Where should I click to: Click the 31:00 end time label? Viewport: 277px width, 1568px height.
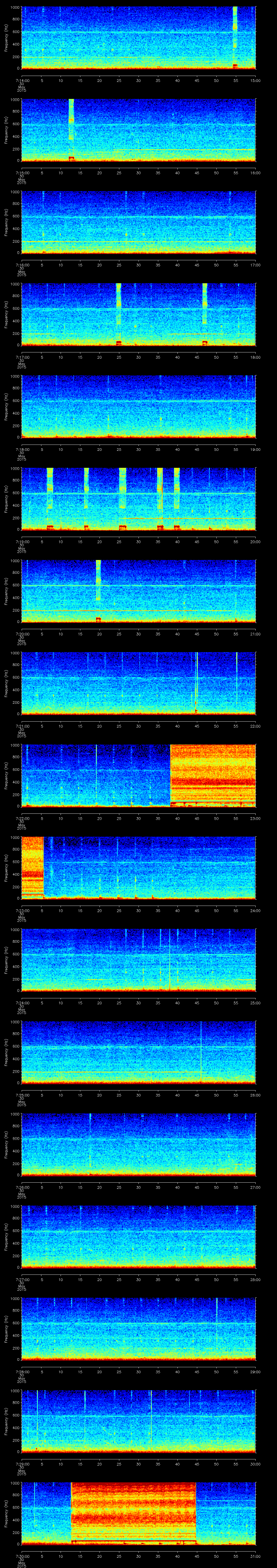click(x=256, y=1556)
